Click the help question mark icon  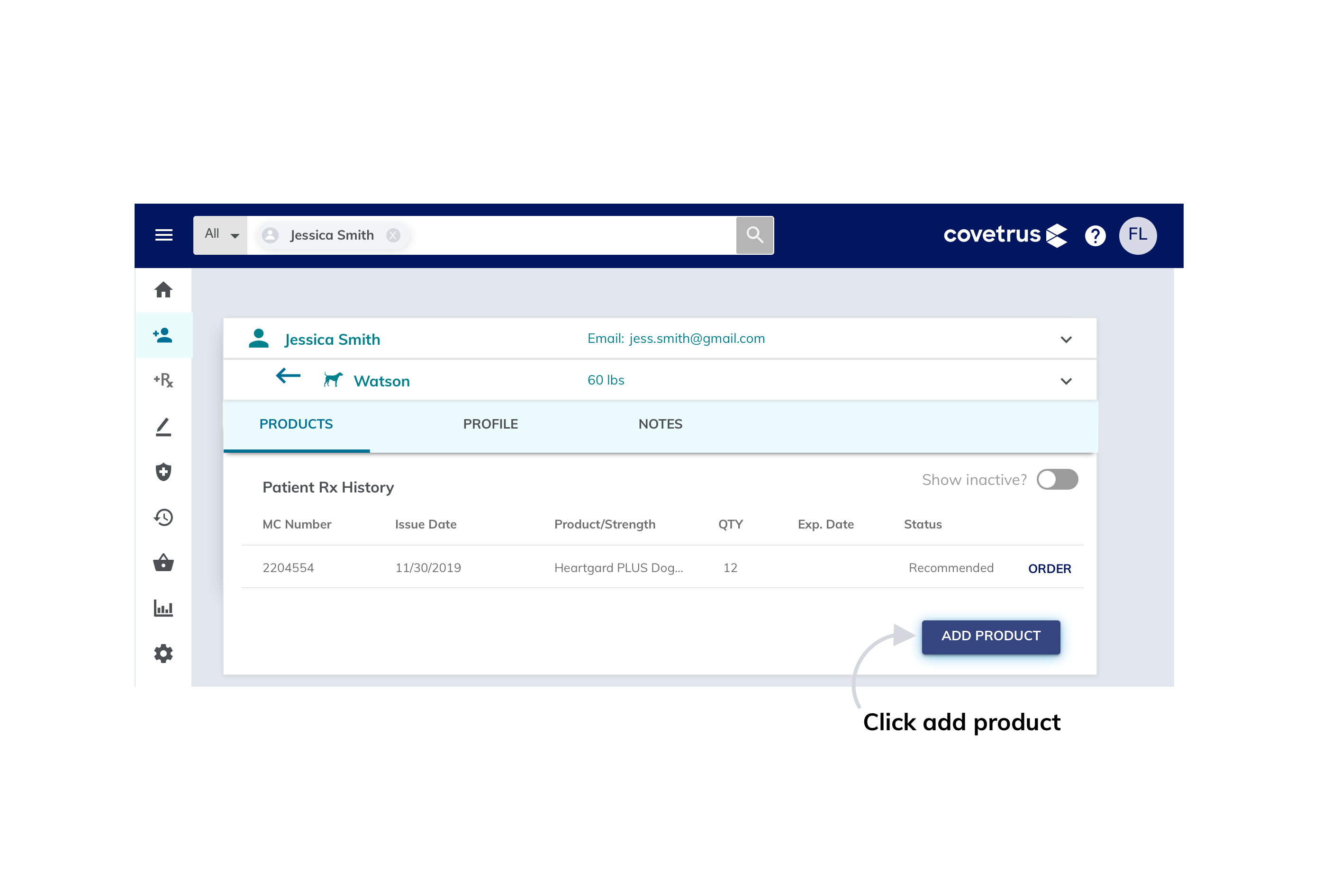coord(1095,235)
